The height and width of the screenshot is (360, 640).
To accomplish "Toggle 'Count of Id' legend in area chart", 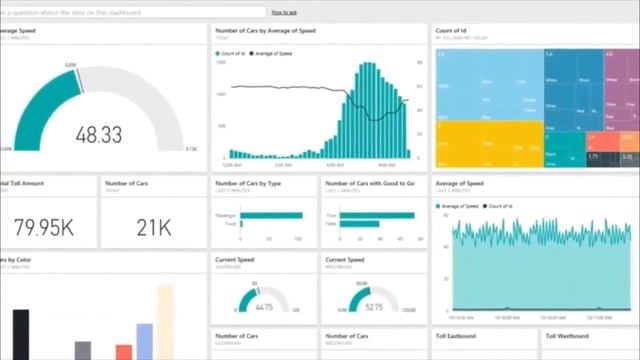I will pyautogui.click(x=498, y=206).
